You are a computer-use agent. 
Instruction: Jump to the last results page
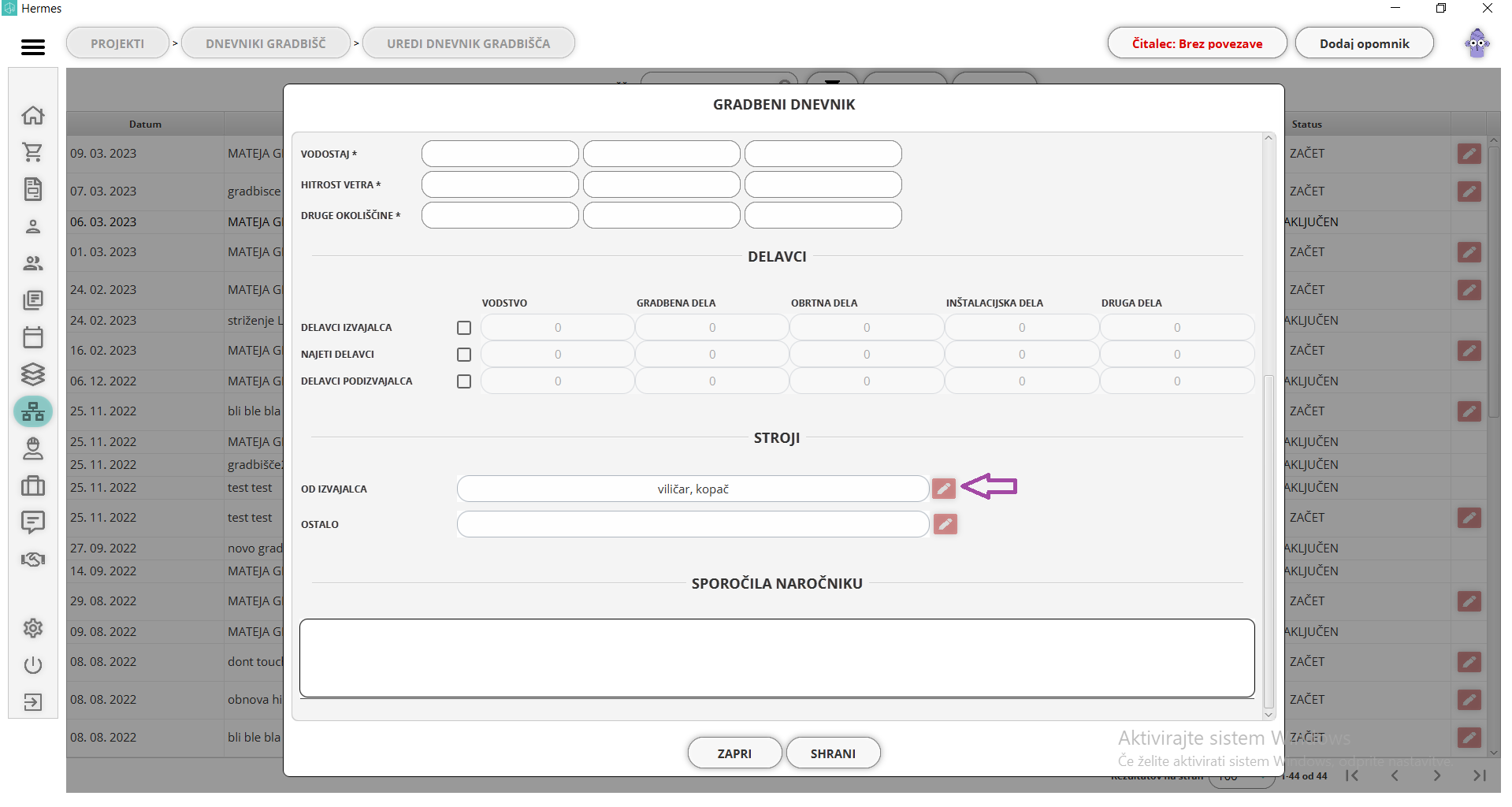(1479, 775)
